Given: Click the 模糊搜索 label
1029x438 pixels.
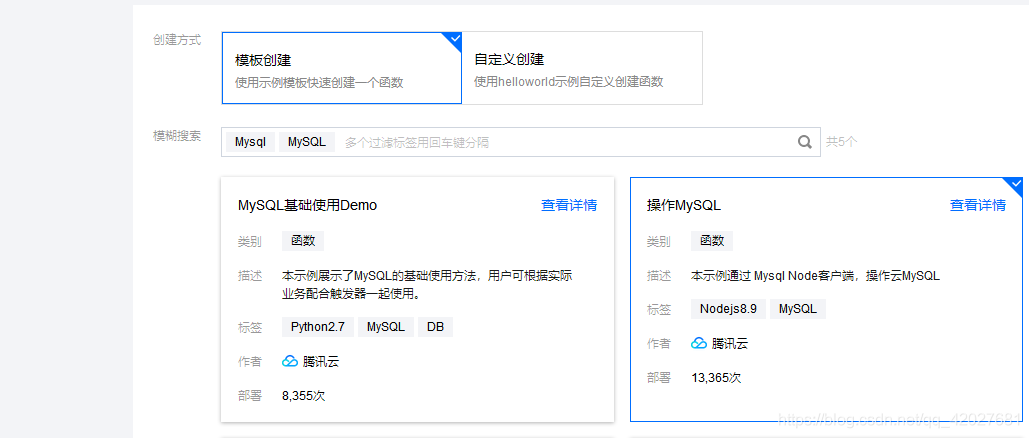Looking at the screenshot, I should coord(177,136).
